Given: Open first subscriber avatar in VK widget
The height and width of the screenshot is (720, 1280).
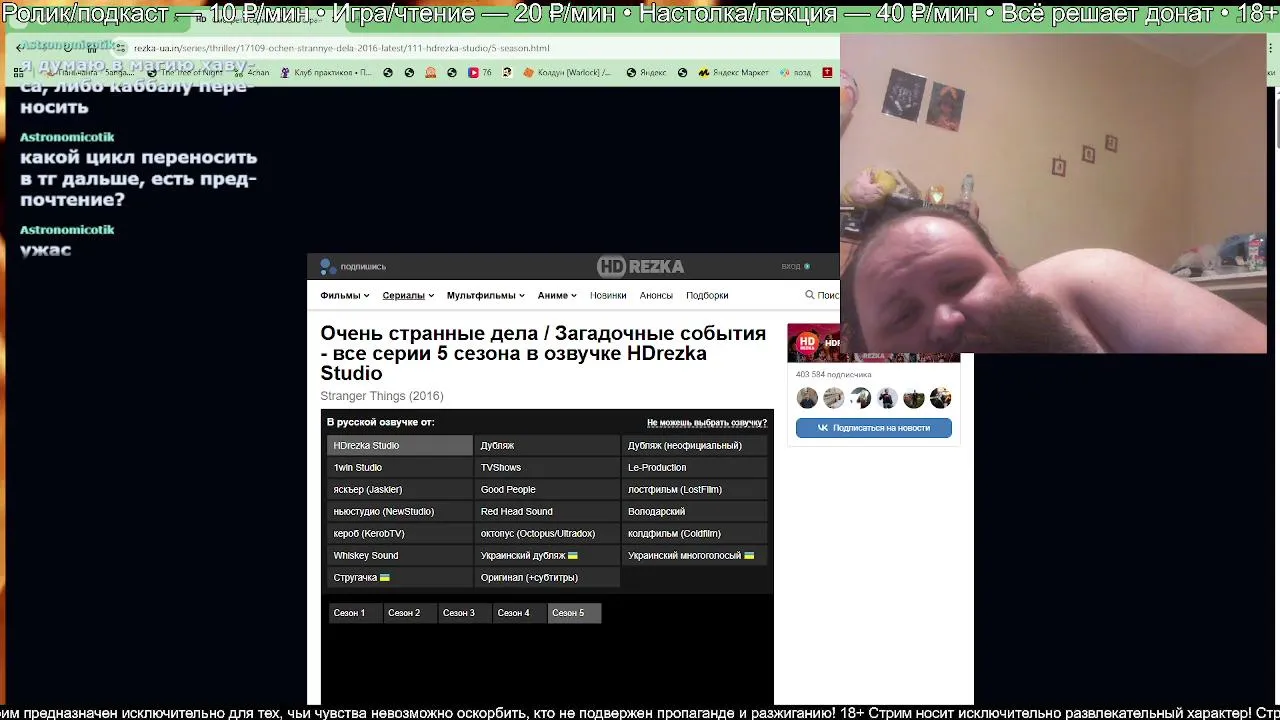Looking at the screenshot, I should 807,398.
